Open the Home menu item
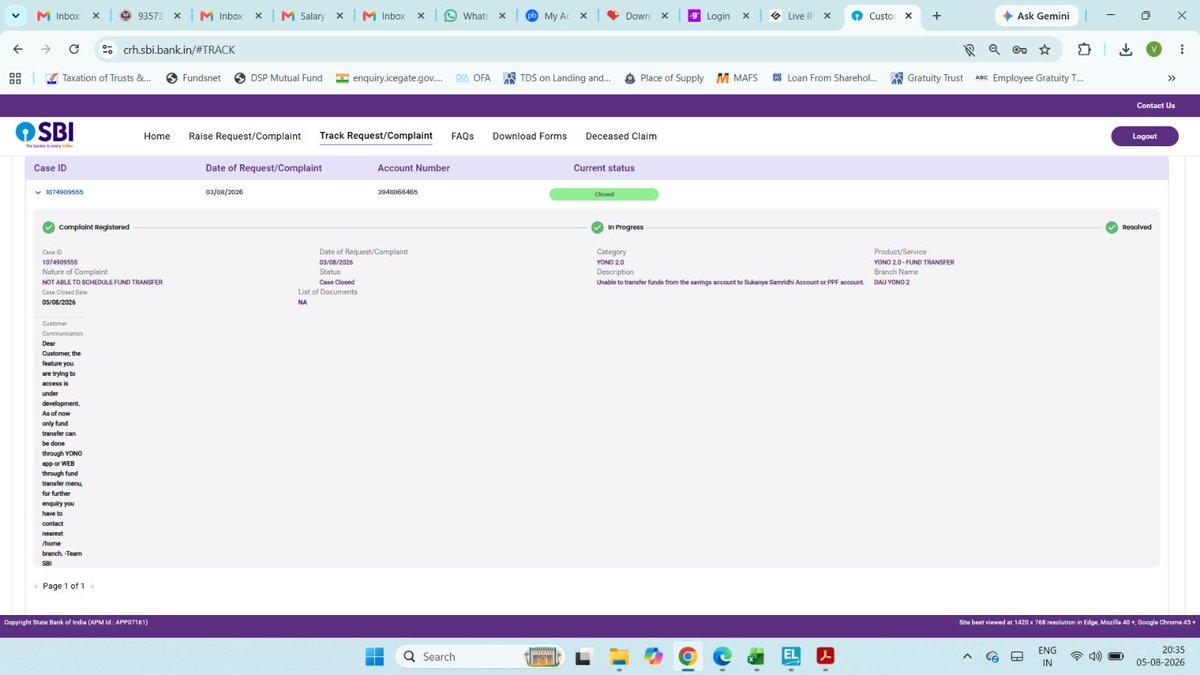The height and width of the screenshot is (675, 1200). 157,136
